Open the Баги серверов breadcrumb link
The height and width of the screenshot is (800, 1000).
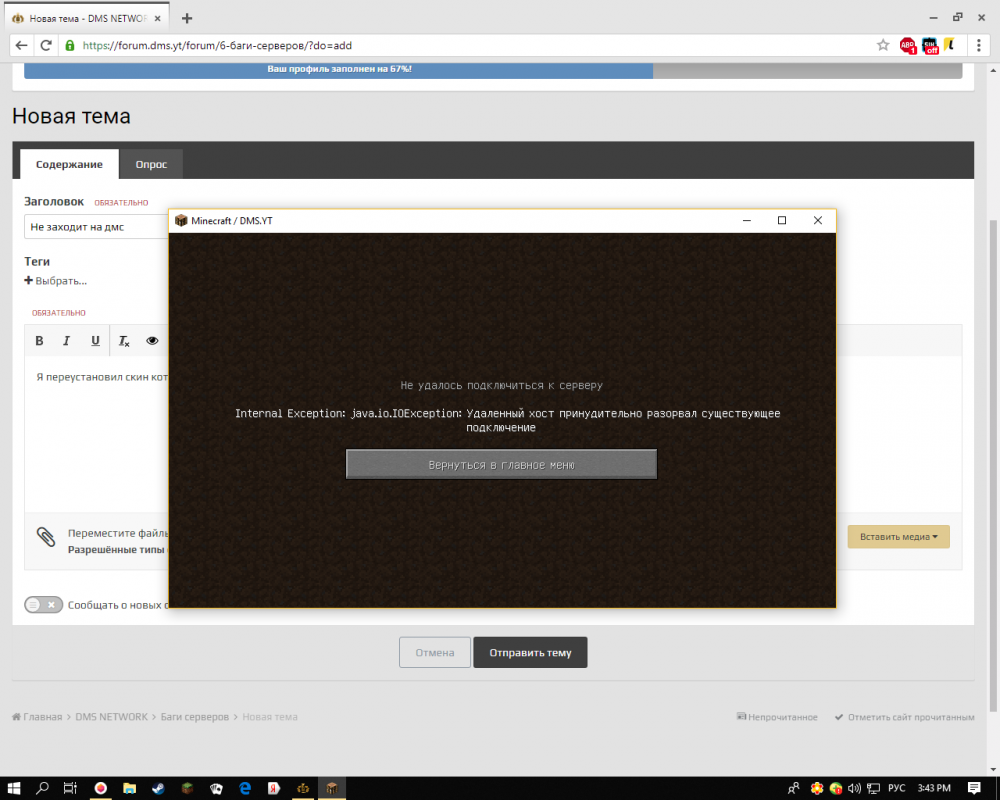point(196,717)
